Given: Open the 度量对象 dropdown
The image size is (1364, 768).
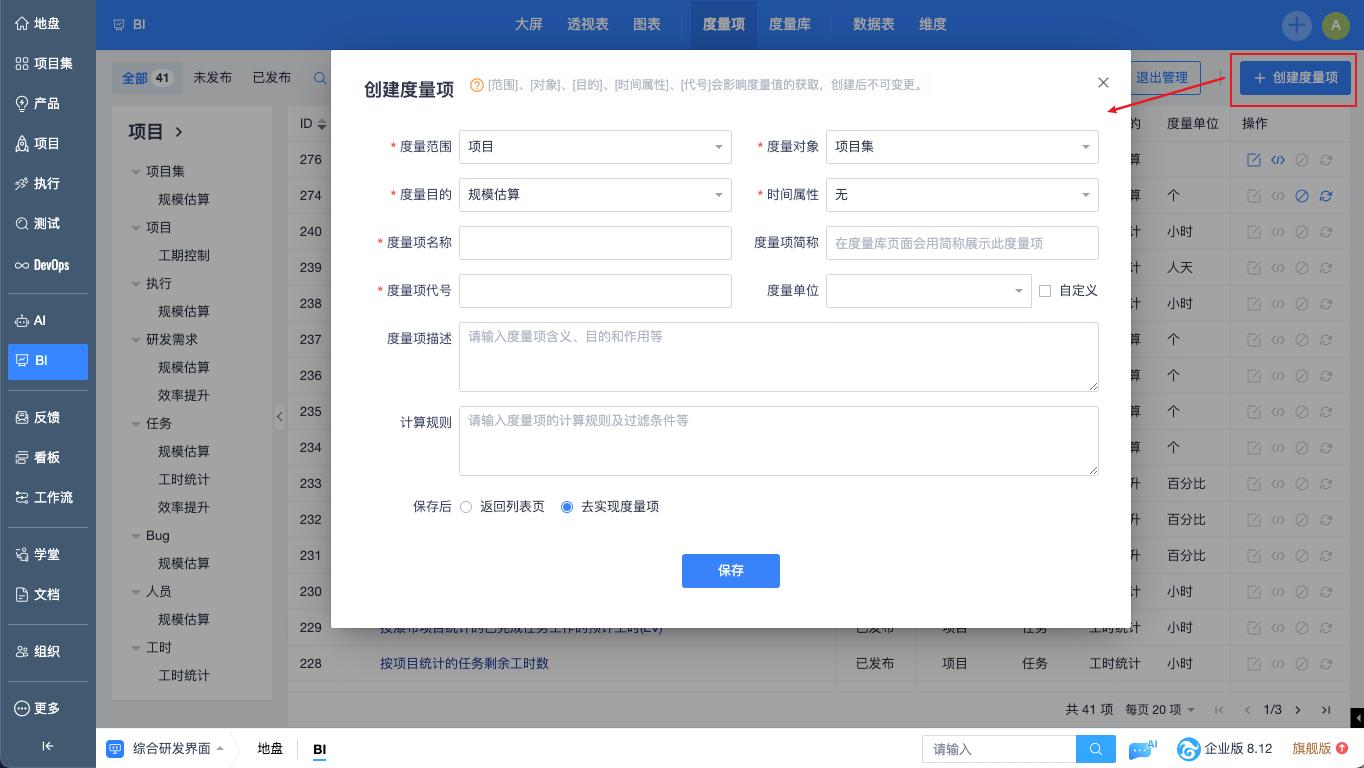Looking at the screenshot, I should coord(962,147).
